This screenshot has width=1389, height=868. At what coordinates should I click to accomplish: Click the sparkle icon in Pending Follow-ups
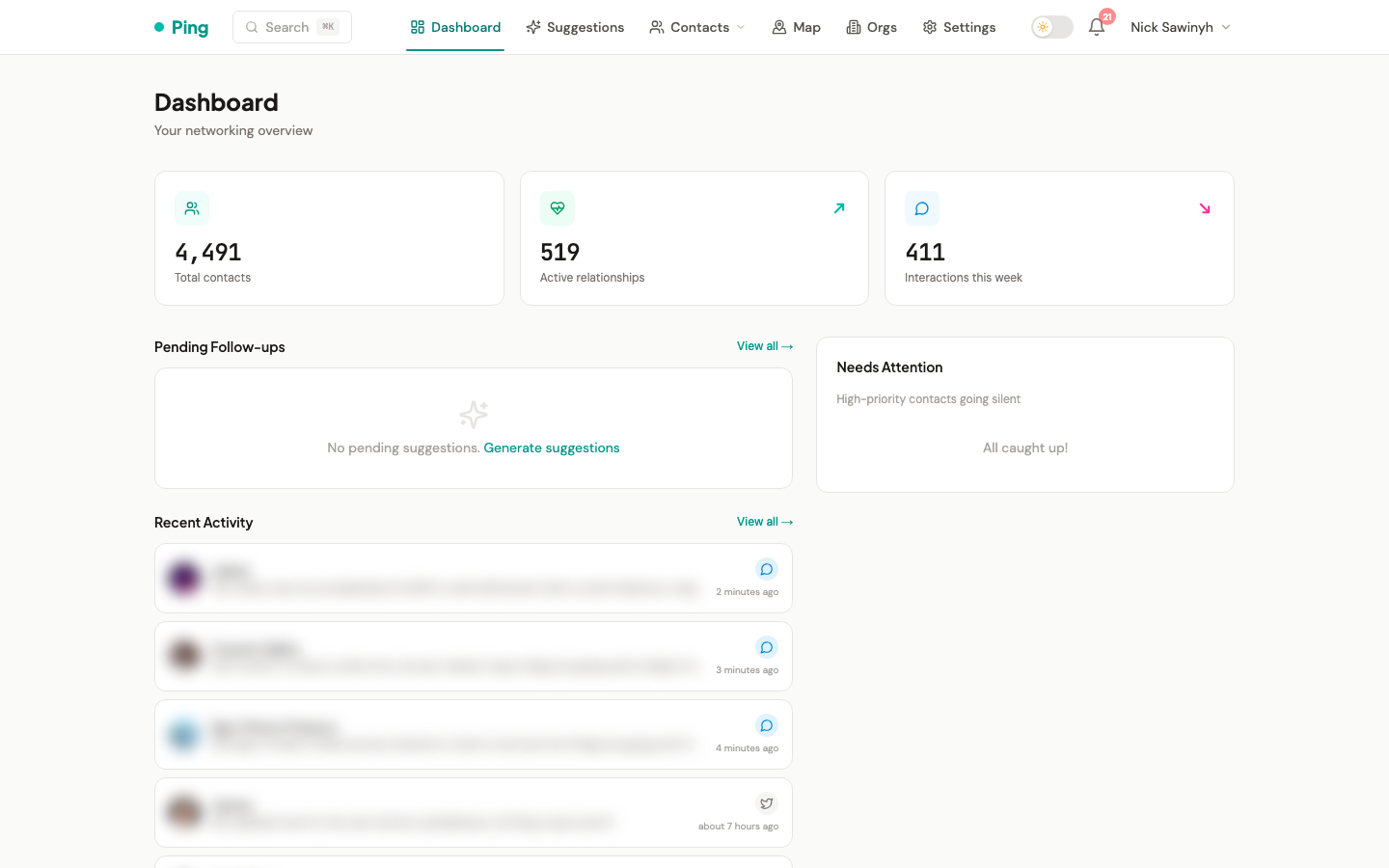474,415
